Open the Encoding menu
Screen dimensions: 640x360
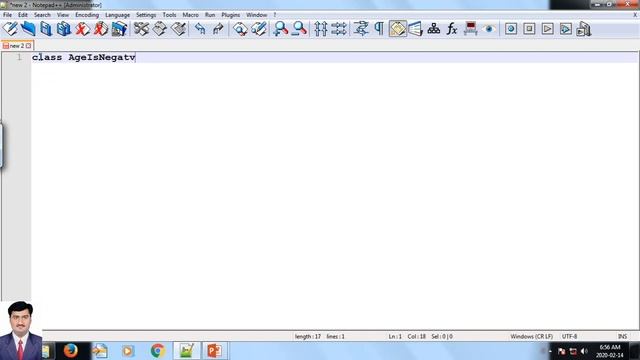click(87, 15)
